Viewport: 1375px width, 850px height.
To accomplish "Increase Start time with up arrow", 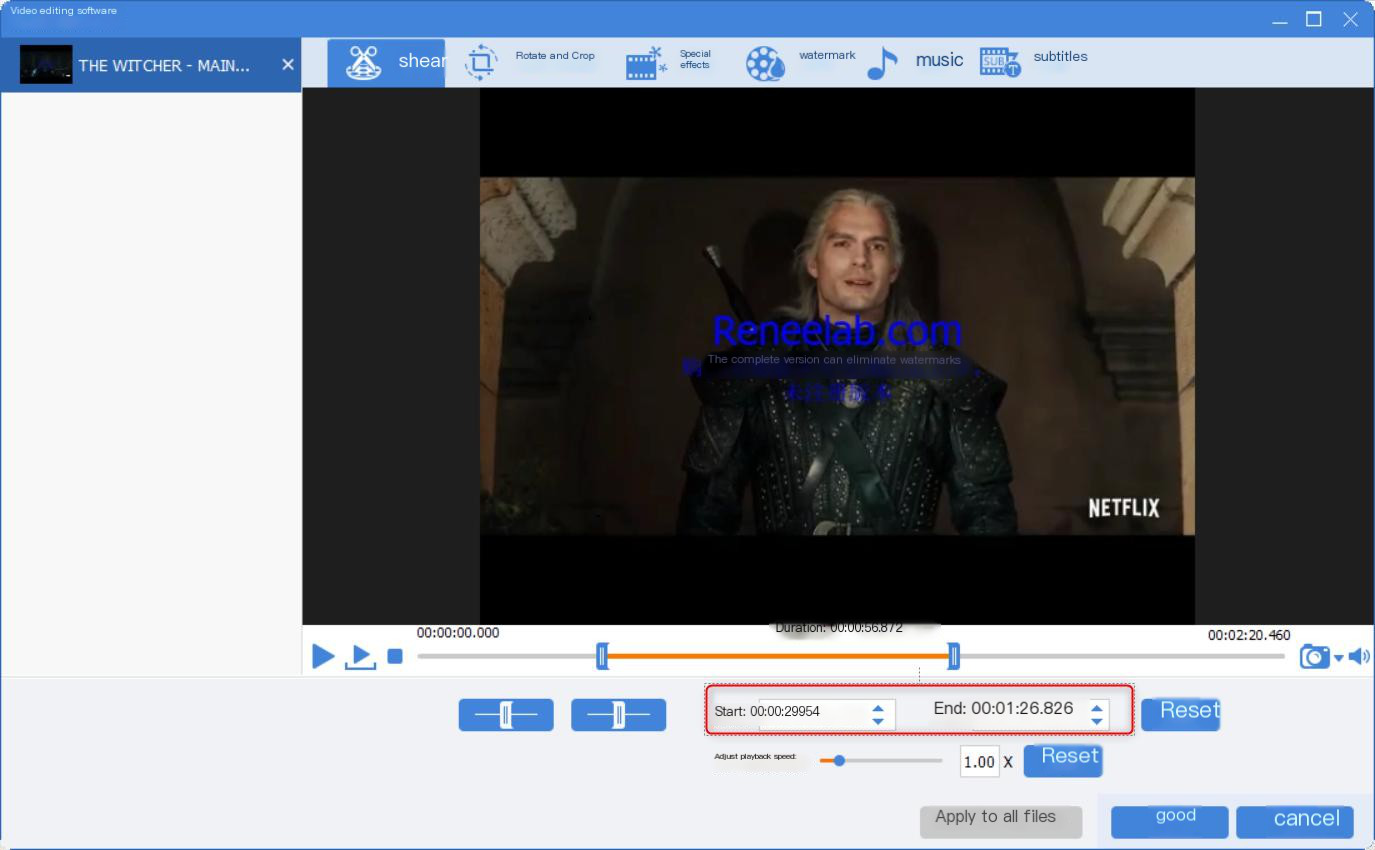I will (x=878, y=708).
